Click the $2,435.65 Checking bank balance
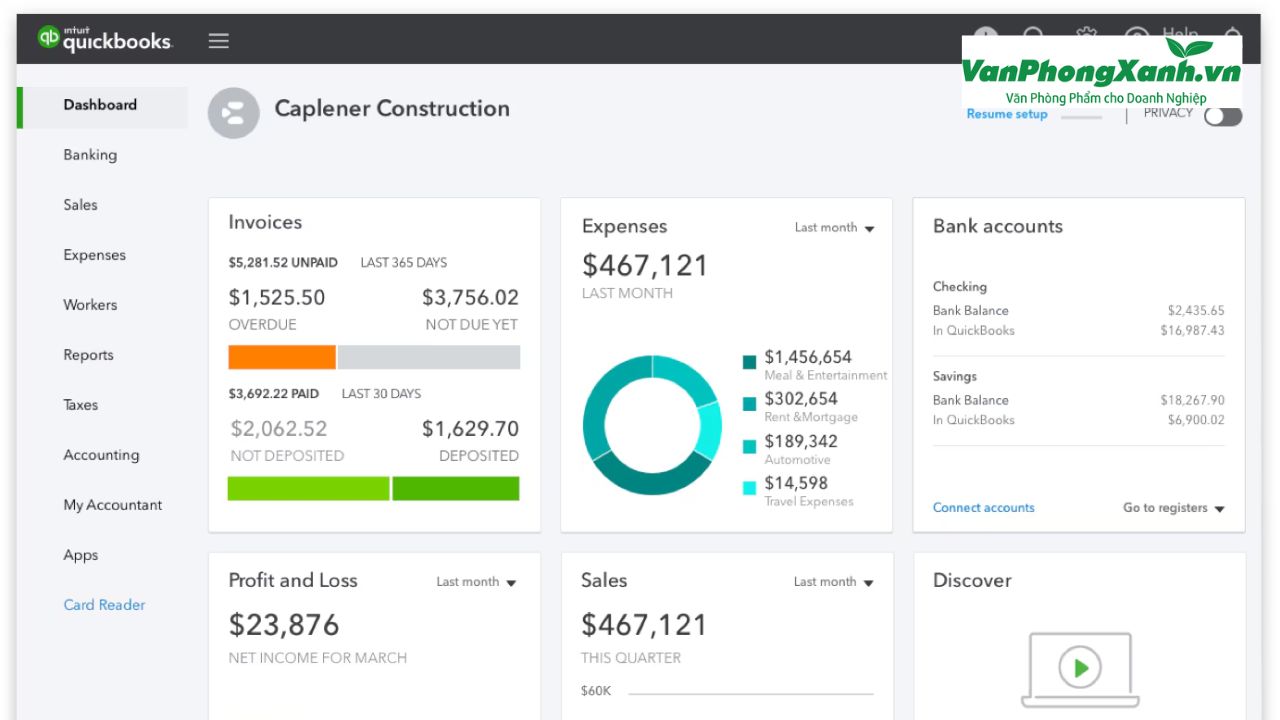 coord(1196,311)
